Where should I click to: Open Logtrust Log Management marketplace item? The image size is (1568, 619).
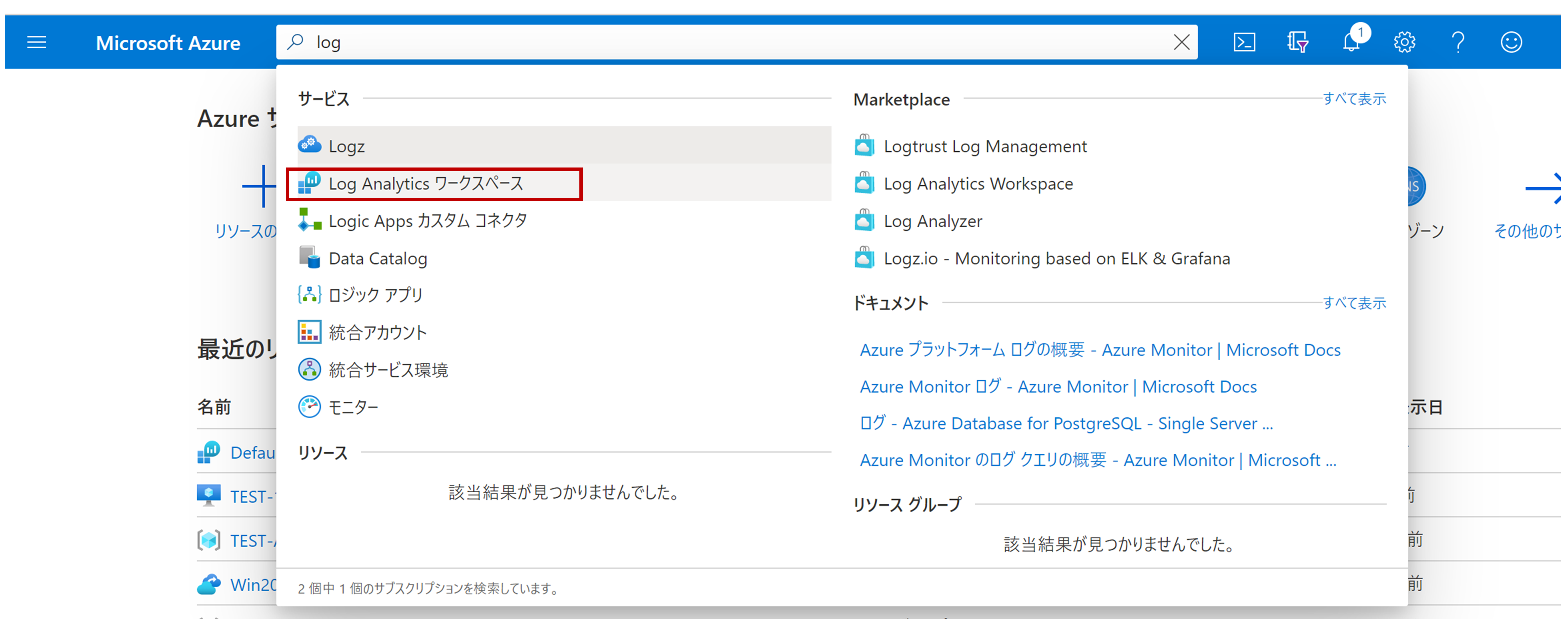[984, 146]
